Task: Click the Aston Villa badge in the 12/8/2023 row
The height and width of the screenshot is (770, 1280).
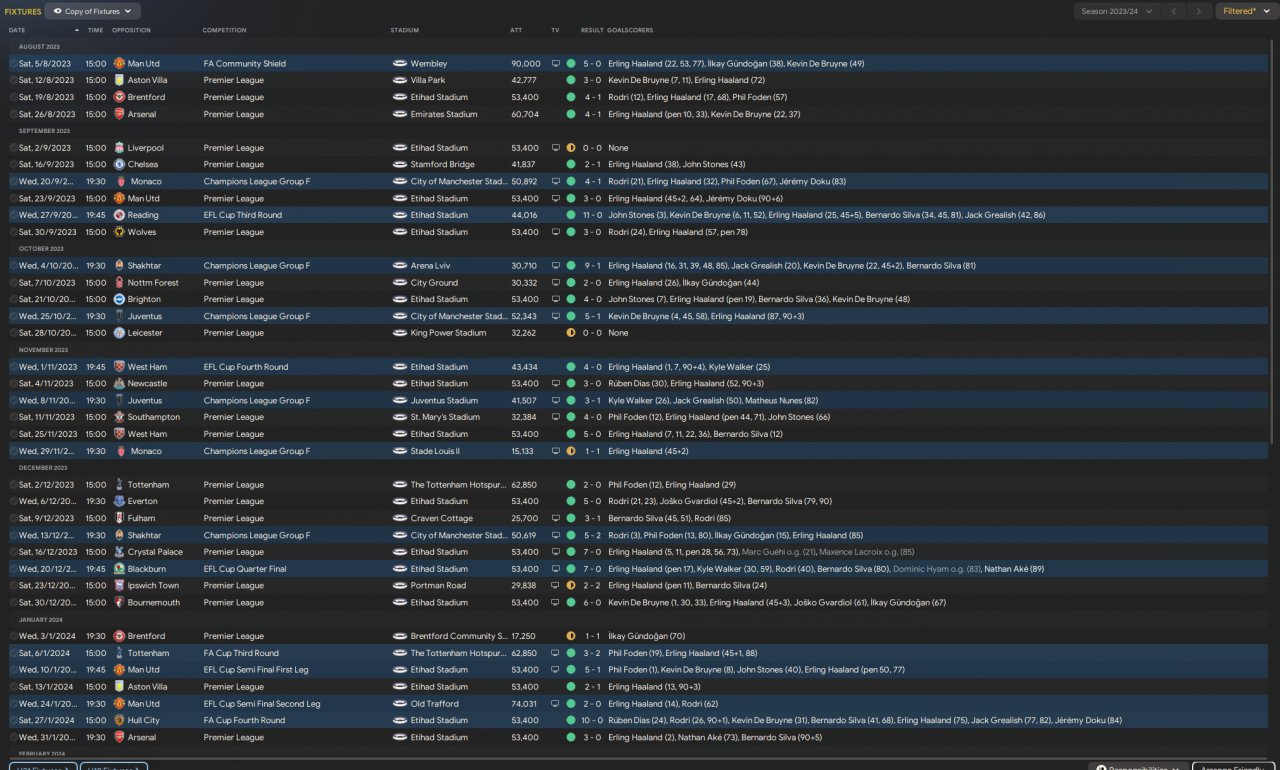Action: point(119,80)
